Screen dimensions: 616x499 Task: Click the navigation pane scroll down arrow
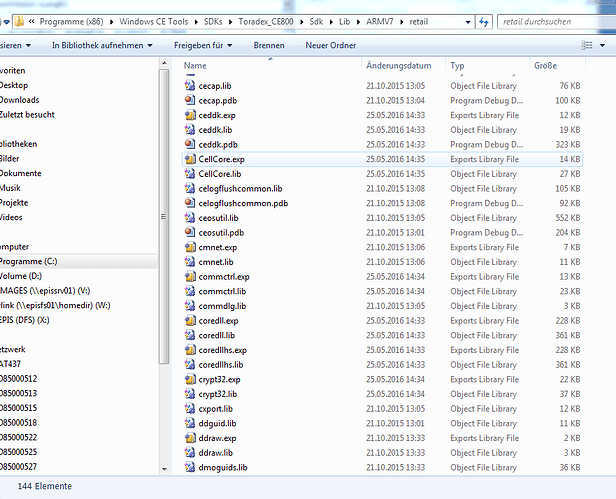164,469
